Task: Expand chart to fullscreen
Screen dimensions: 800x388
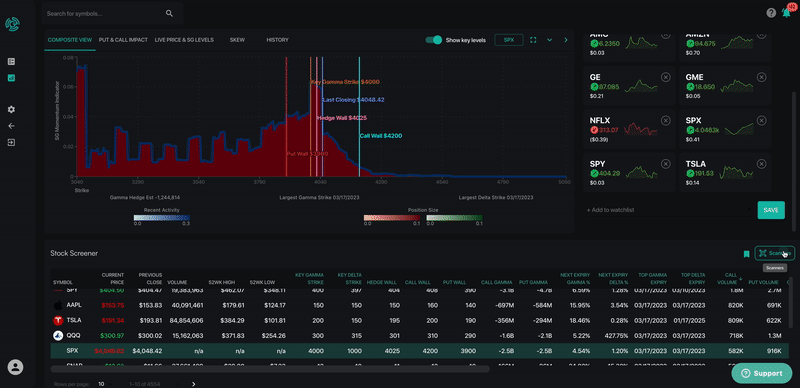Action: tap(533, 40)
